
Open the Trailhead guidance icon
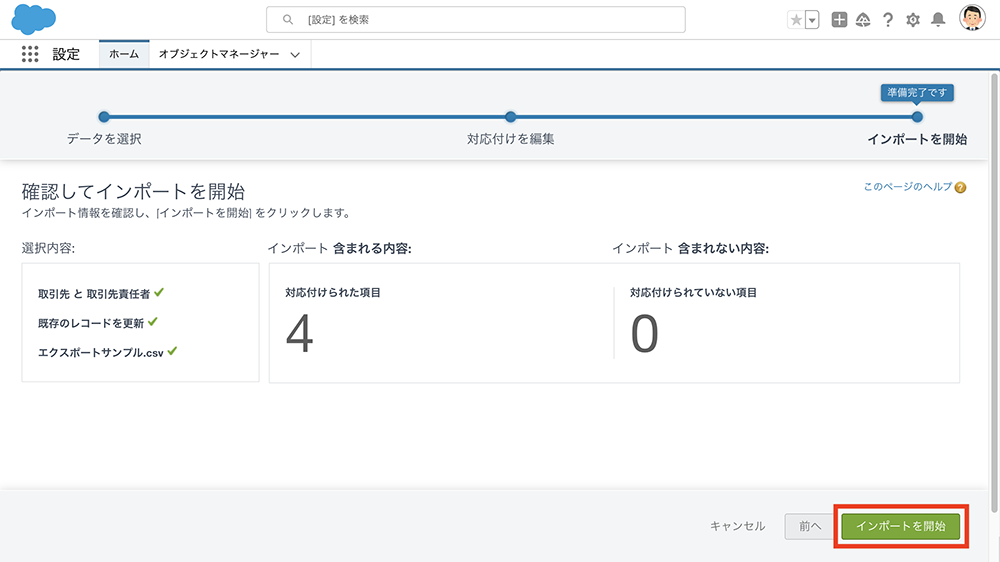863,20
